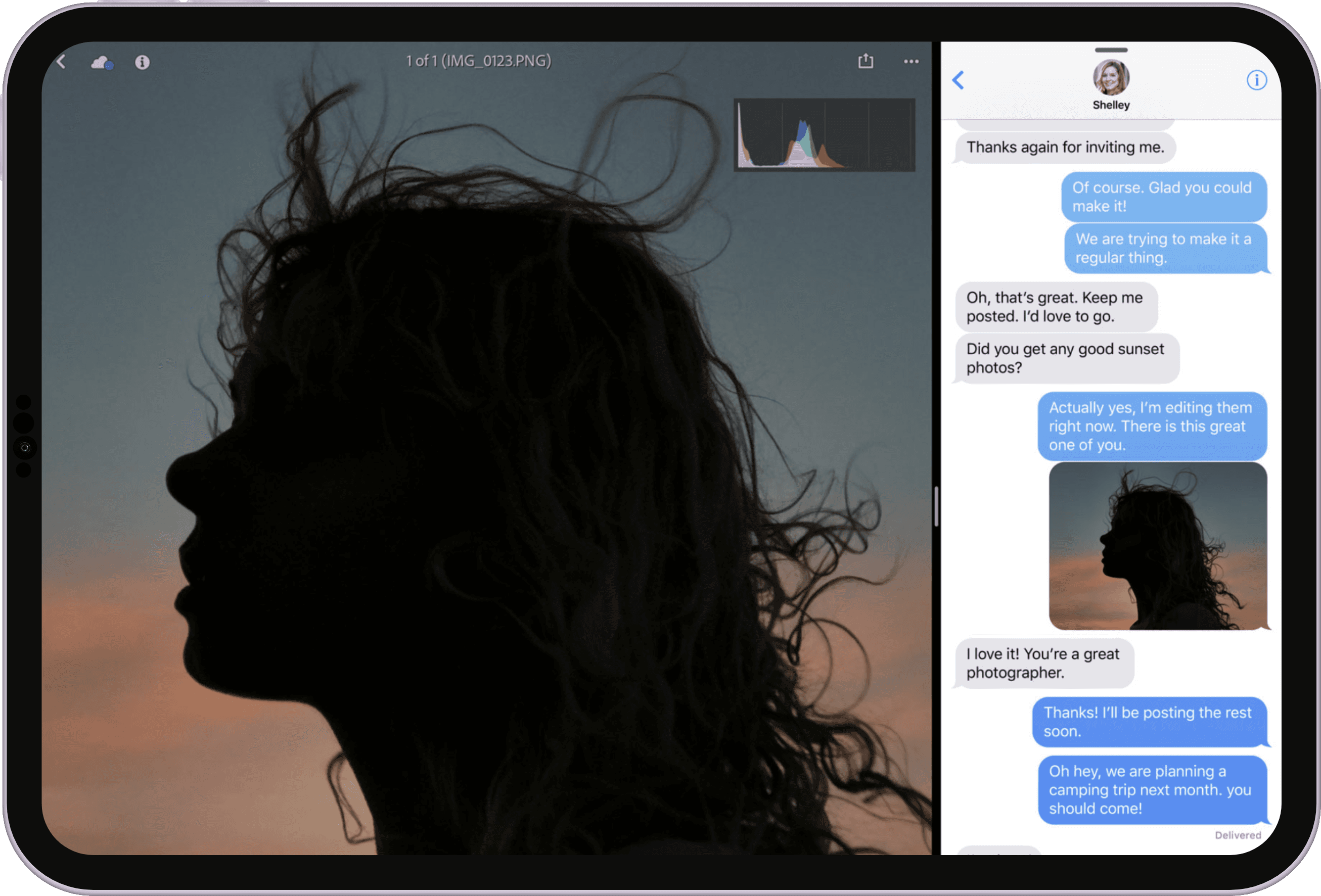Open Shelley's conversation details info icon

point(1256,80)
